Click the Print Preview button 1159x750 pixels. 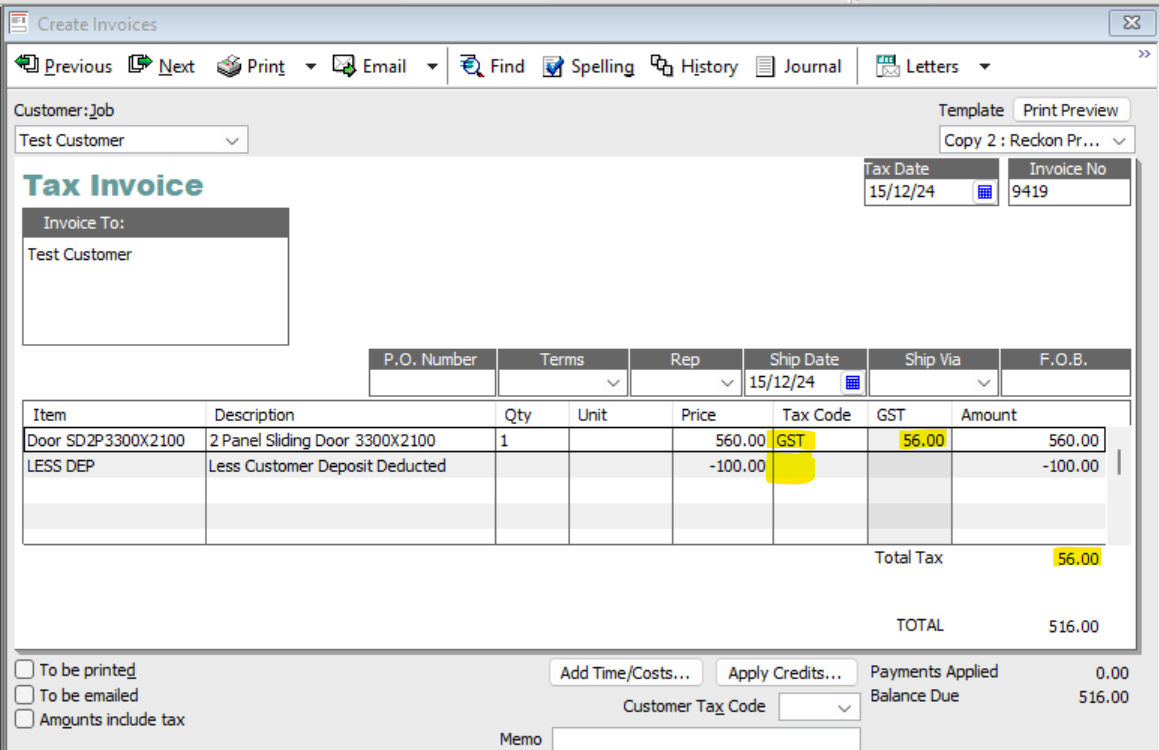(x=1070, y=110)
